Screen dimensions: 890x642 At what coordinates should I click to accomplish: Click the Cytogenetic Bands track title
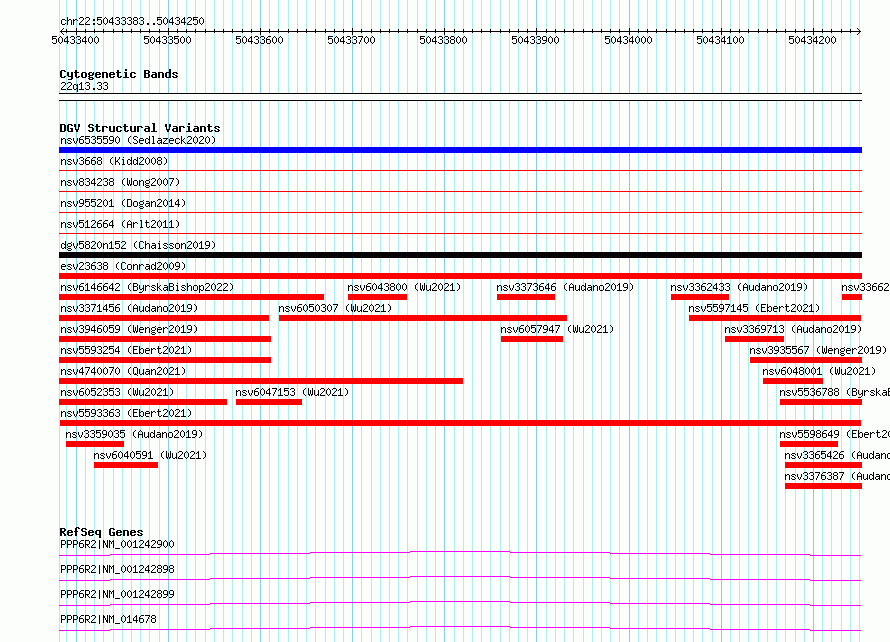[x=119, y=74]
